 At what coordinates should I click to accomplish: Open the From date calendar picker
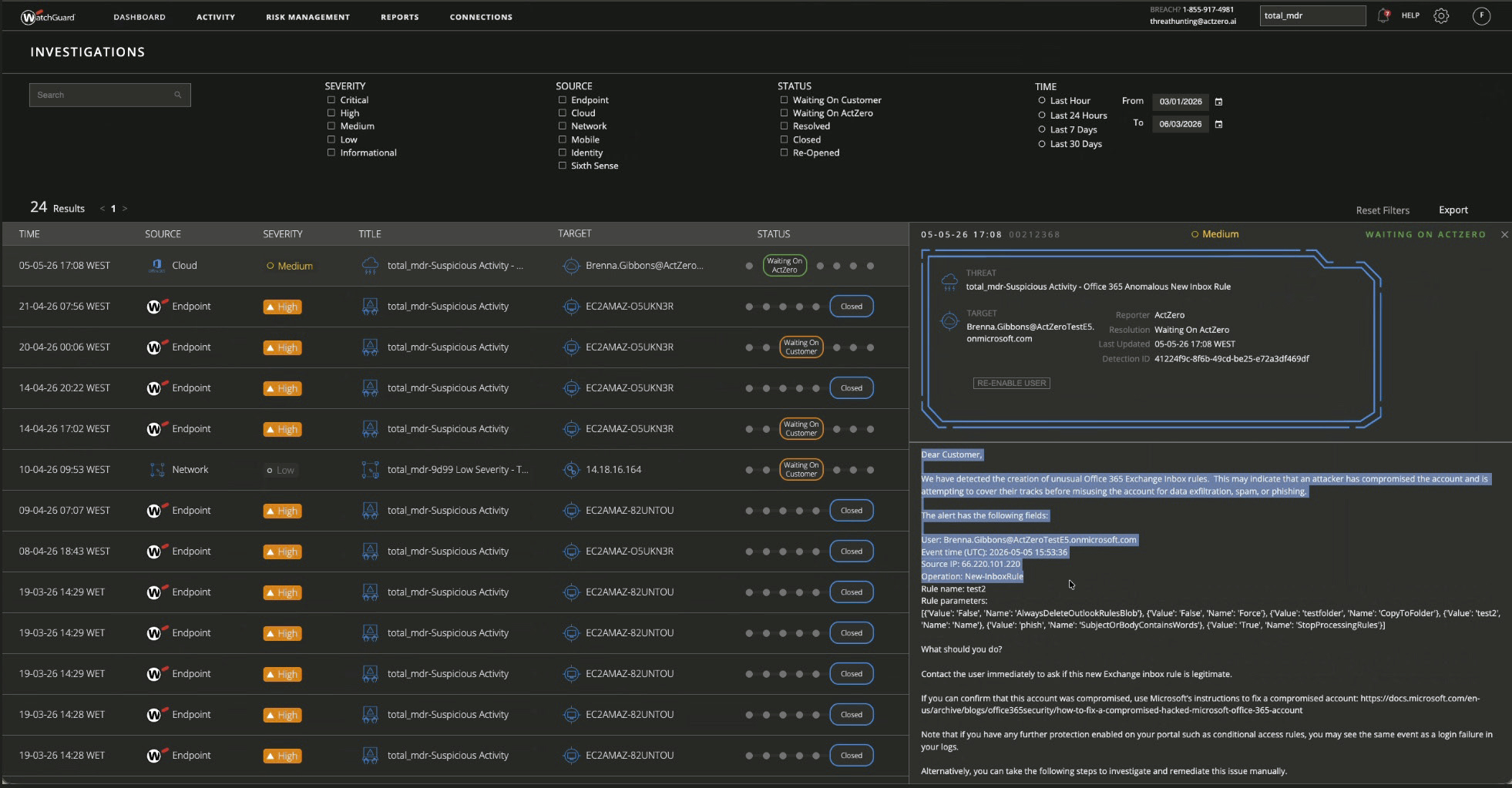(x=1218, y=102)
